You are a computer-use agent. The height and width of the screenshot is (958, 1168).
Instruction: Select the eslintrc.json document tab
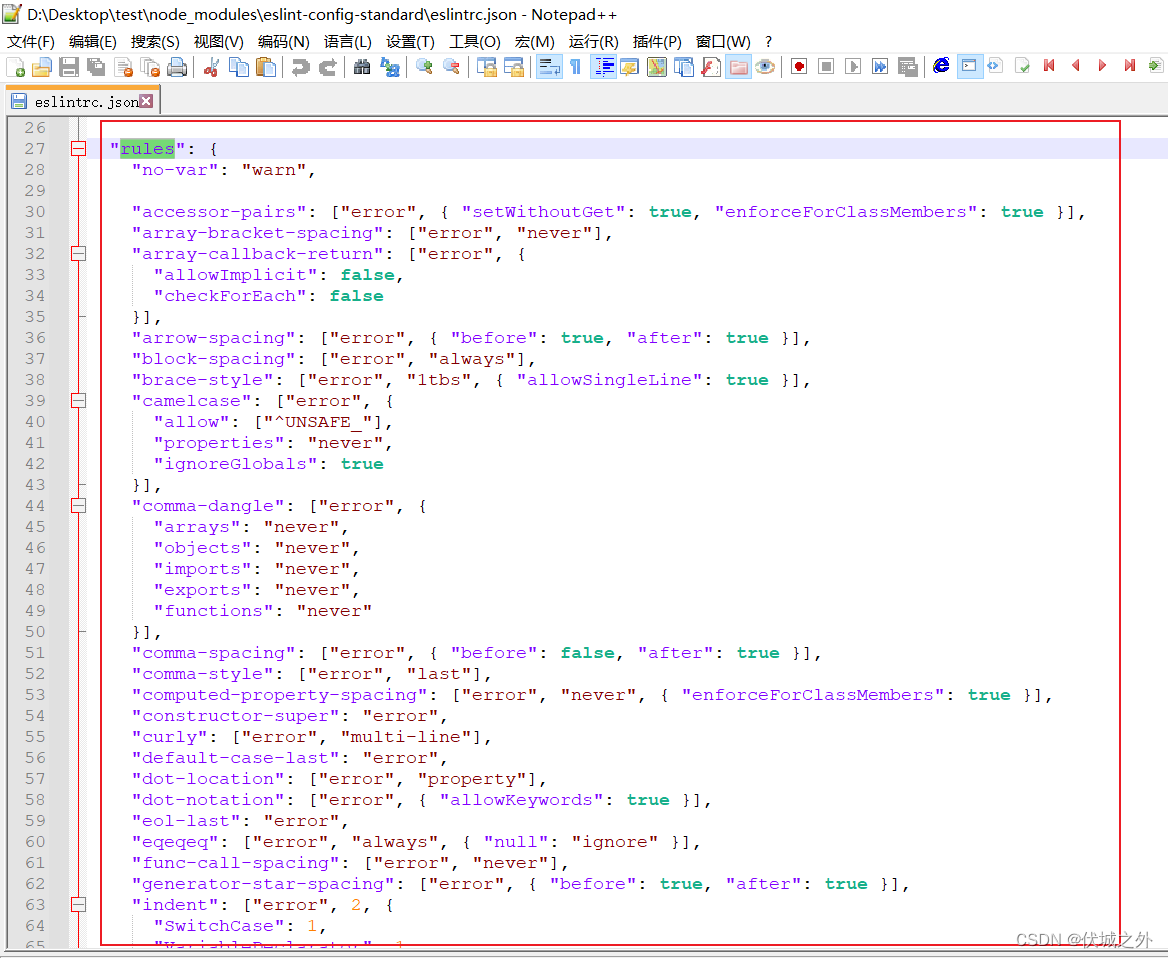[x=85, y=101]
